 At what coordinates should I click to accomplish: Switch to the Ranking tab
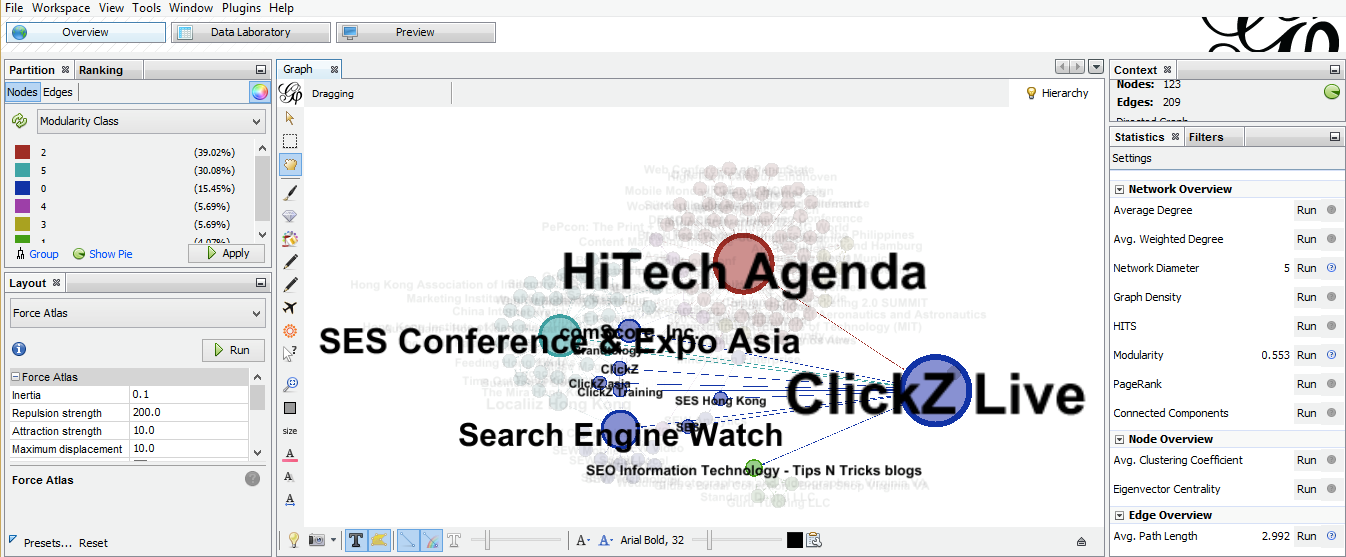[101, 70]
